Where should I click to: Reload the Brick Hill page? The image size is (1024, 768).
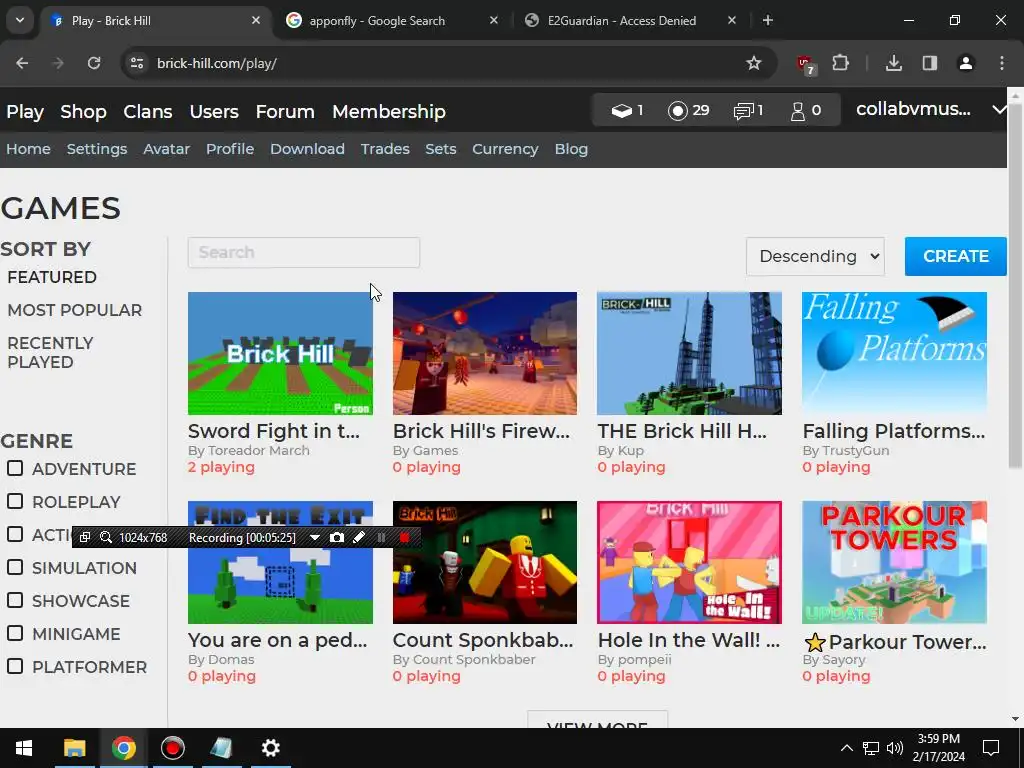(x=94, y=63)
